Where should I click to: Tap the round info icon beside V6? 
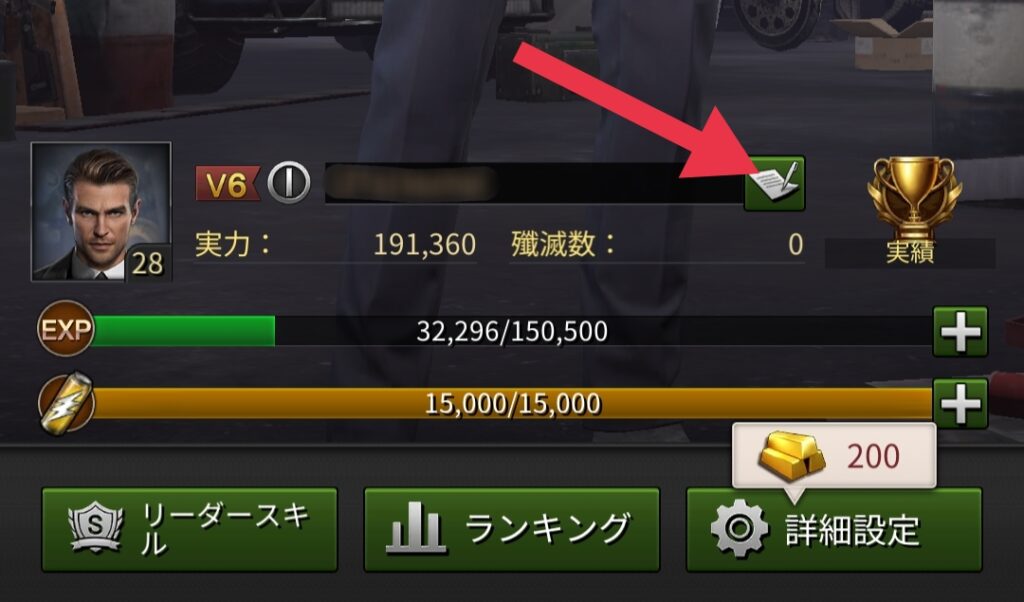click(289, 183)
